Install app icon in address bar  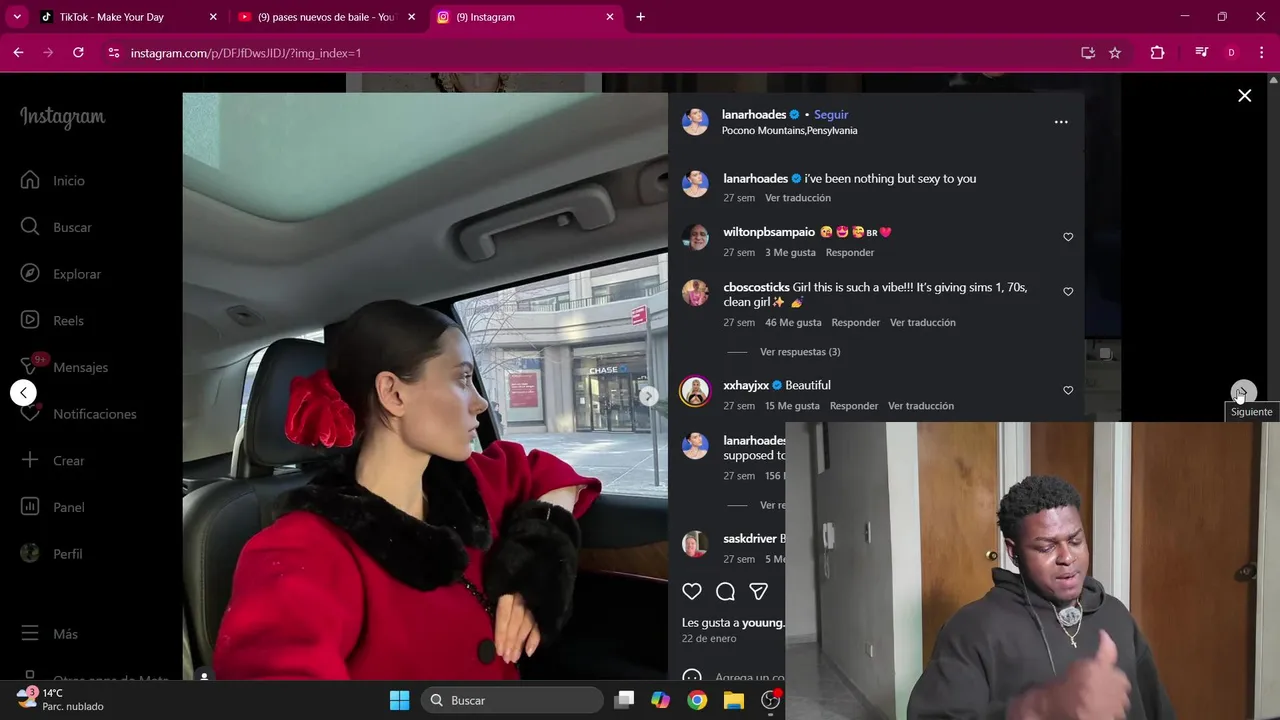click(x=1088, y=53)
